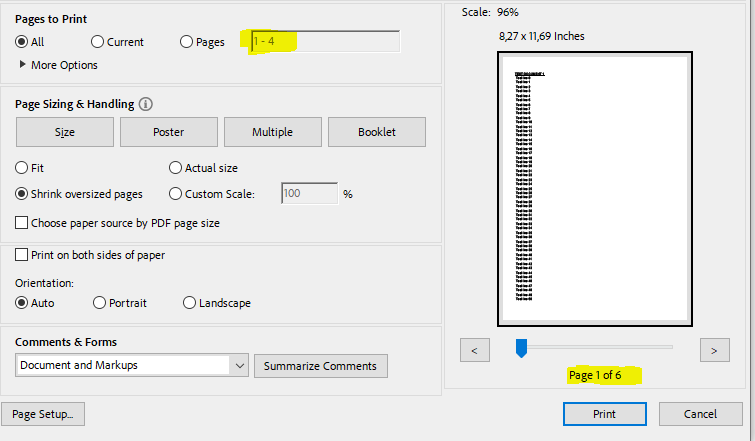Check Choose paper source by PDF page size
Viewport: 755px width, 441px height.
(x=22, y=223)
